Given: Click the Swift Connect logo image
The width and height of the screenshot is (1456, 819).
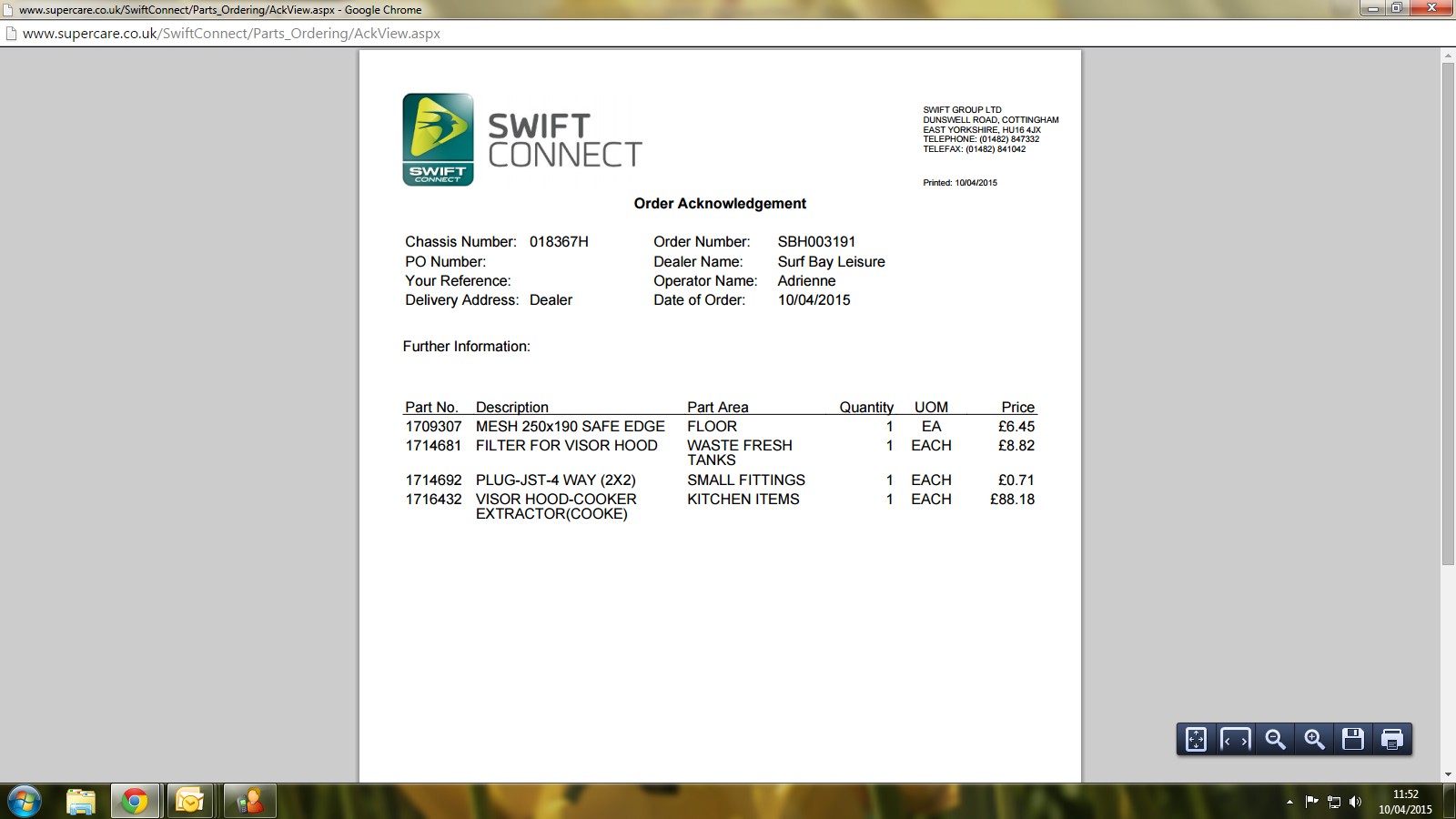Looking at the screenshot, I should click(x=522, y=139).
